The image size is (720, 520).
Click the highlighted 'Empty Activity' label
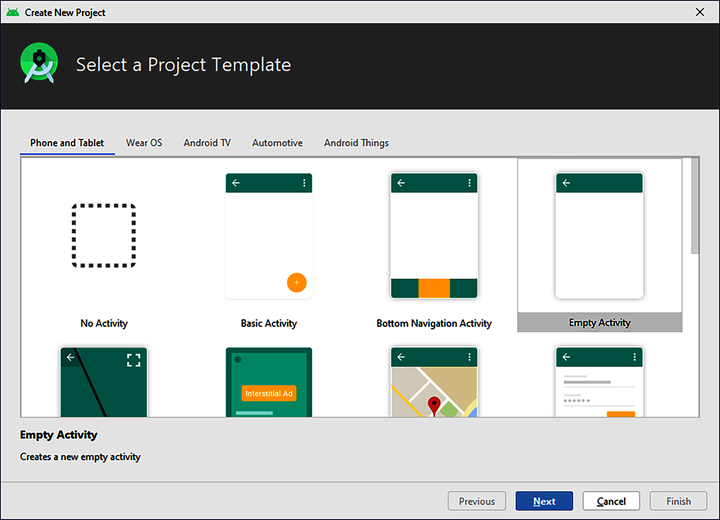600,322
